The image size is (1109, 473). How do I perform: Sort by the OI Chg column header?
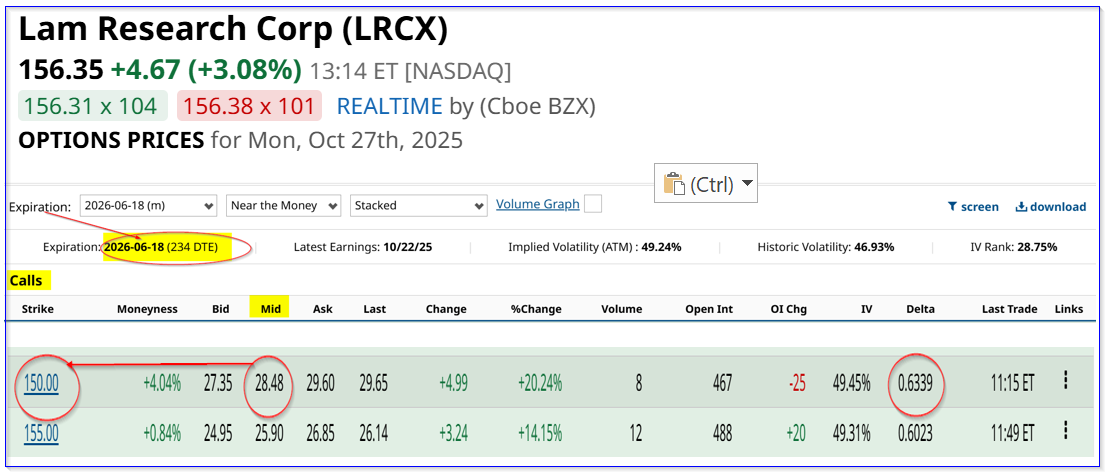point(789,309)
